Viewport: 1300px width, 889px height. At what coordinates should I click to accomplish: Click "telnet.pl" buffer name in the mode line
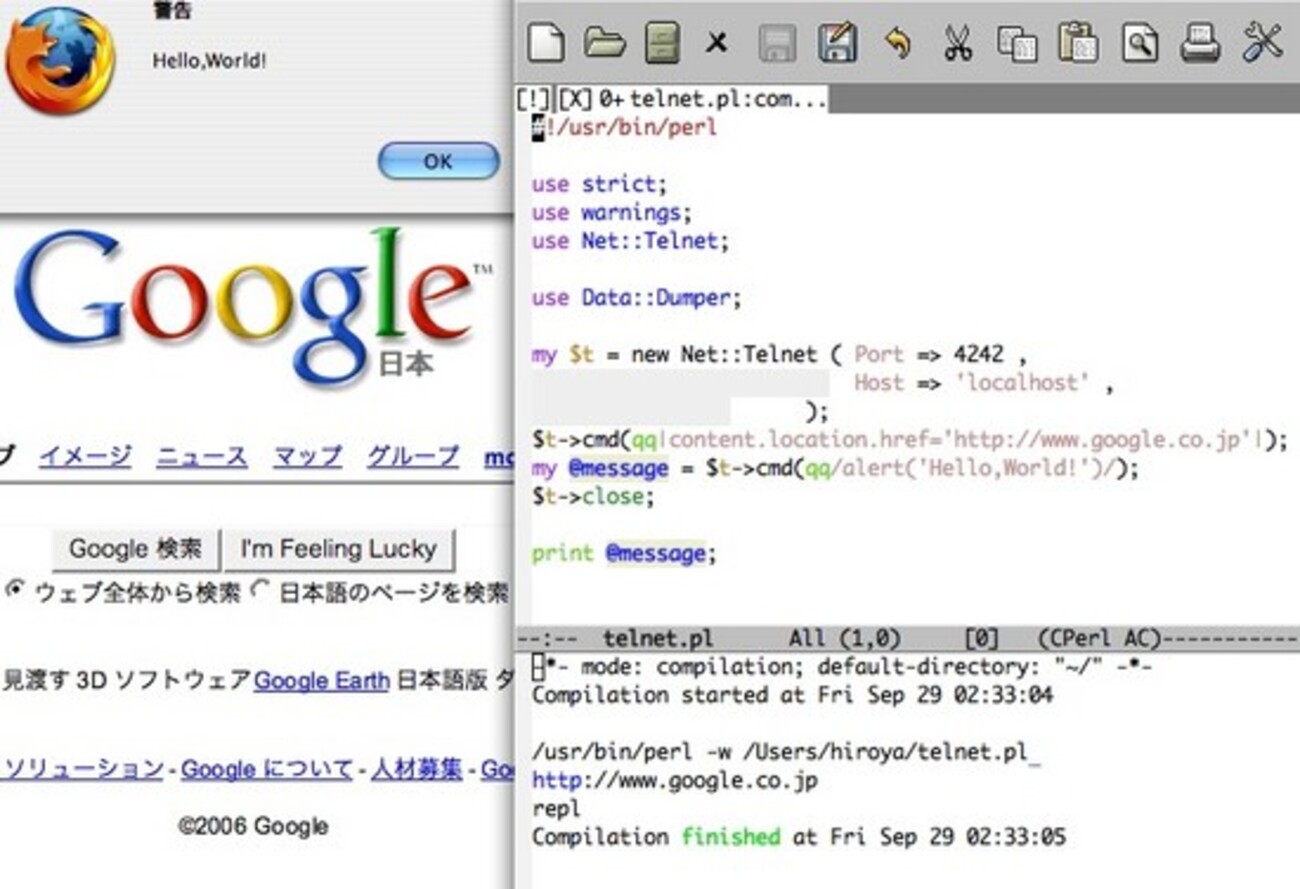pyautogui.click(x=658, y=639)
